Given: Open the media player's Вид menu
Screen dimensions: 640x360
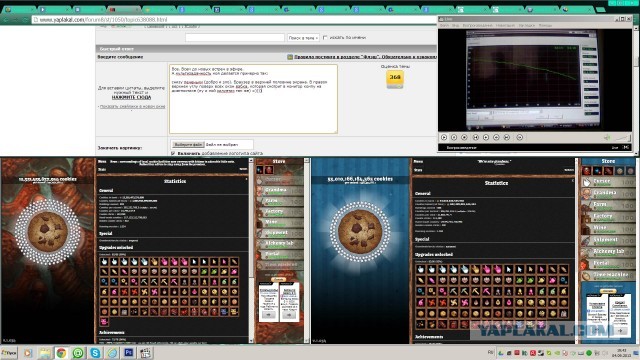Looking at the screenshot, I should pyautogui.click(x=455, y=25).
